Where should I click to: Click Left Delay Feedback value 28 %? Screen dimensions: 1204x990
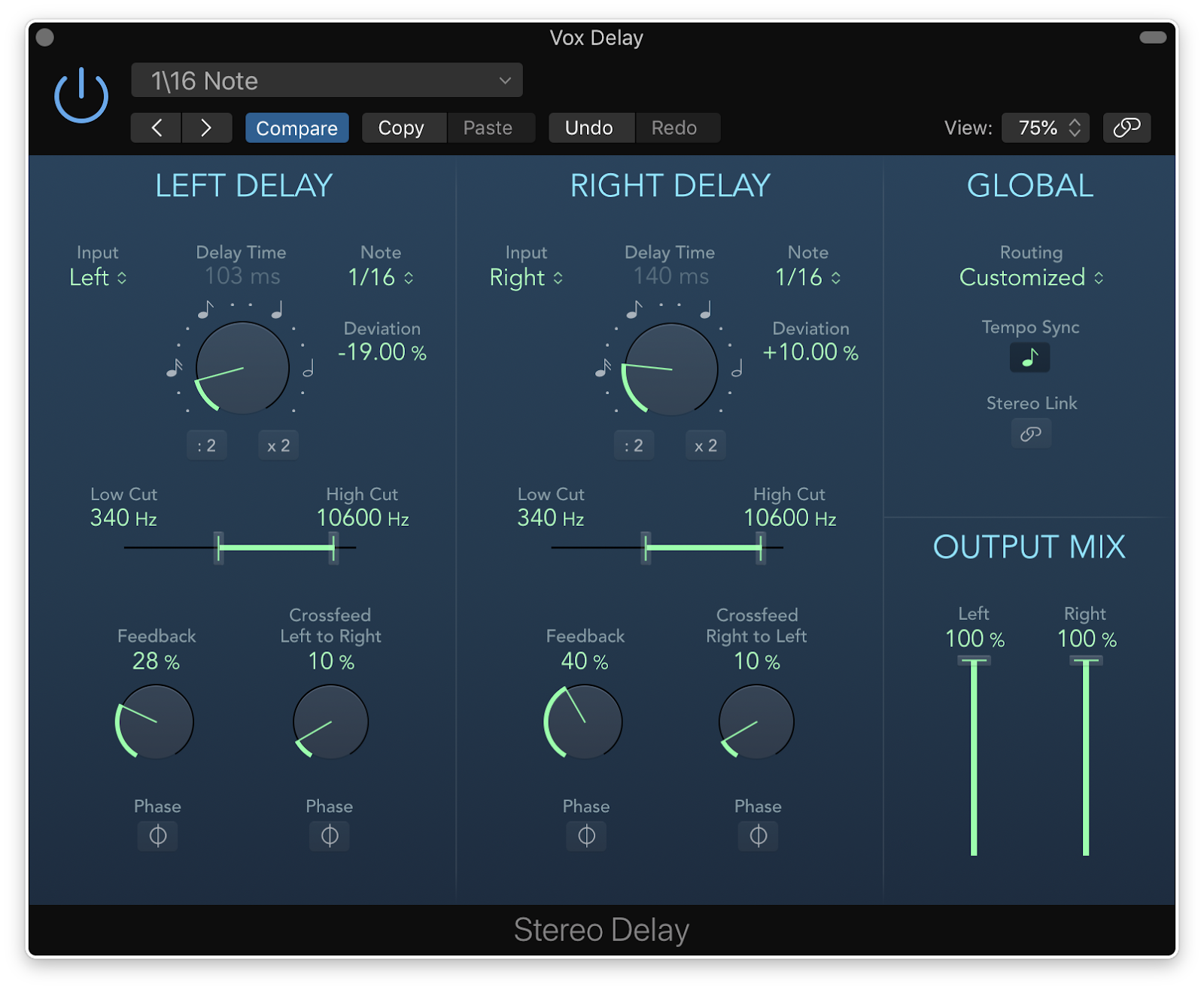coord(157,661)
